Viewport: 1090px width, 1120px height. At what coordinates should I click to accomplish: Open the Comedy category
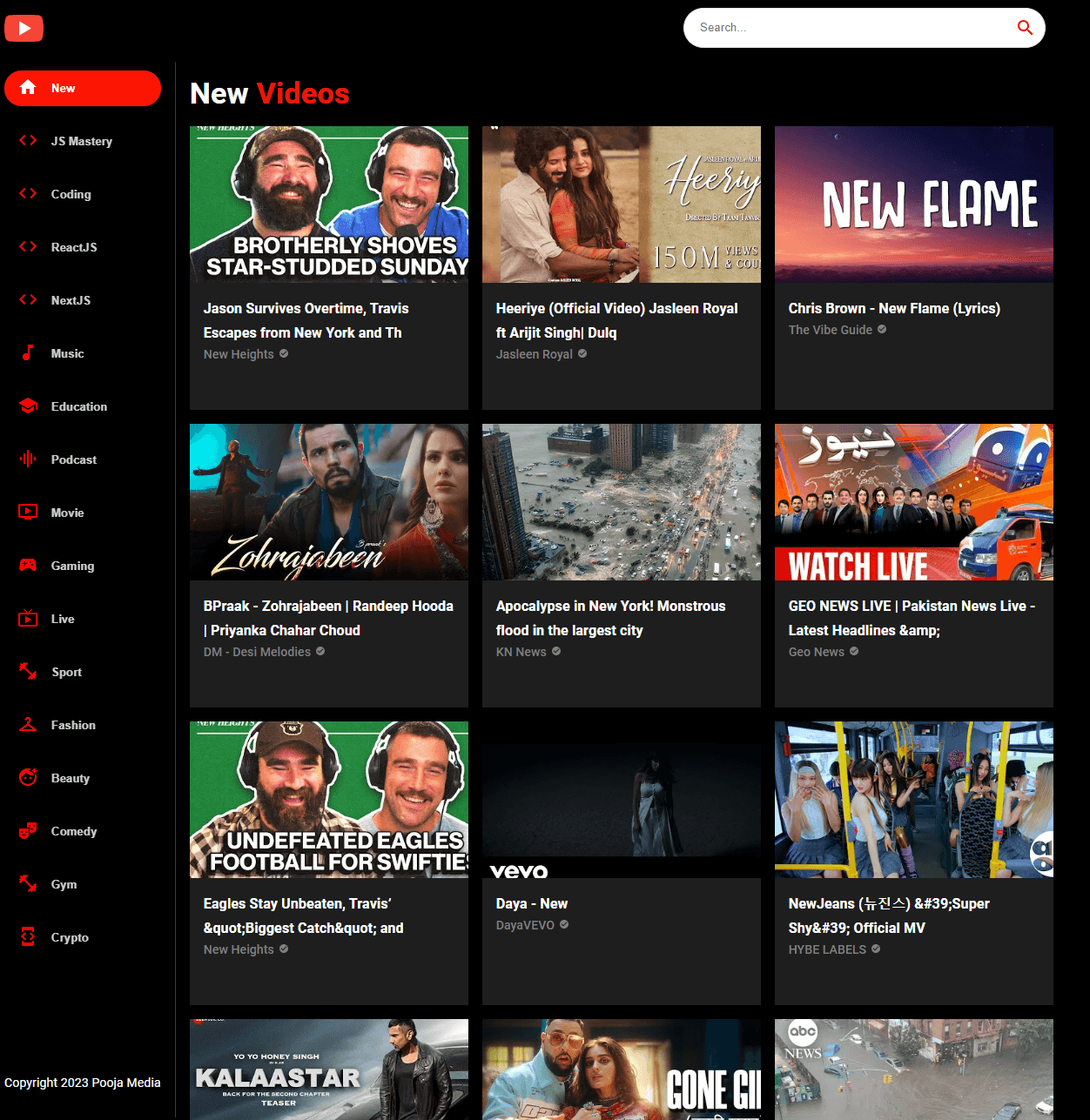point(83,831)
